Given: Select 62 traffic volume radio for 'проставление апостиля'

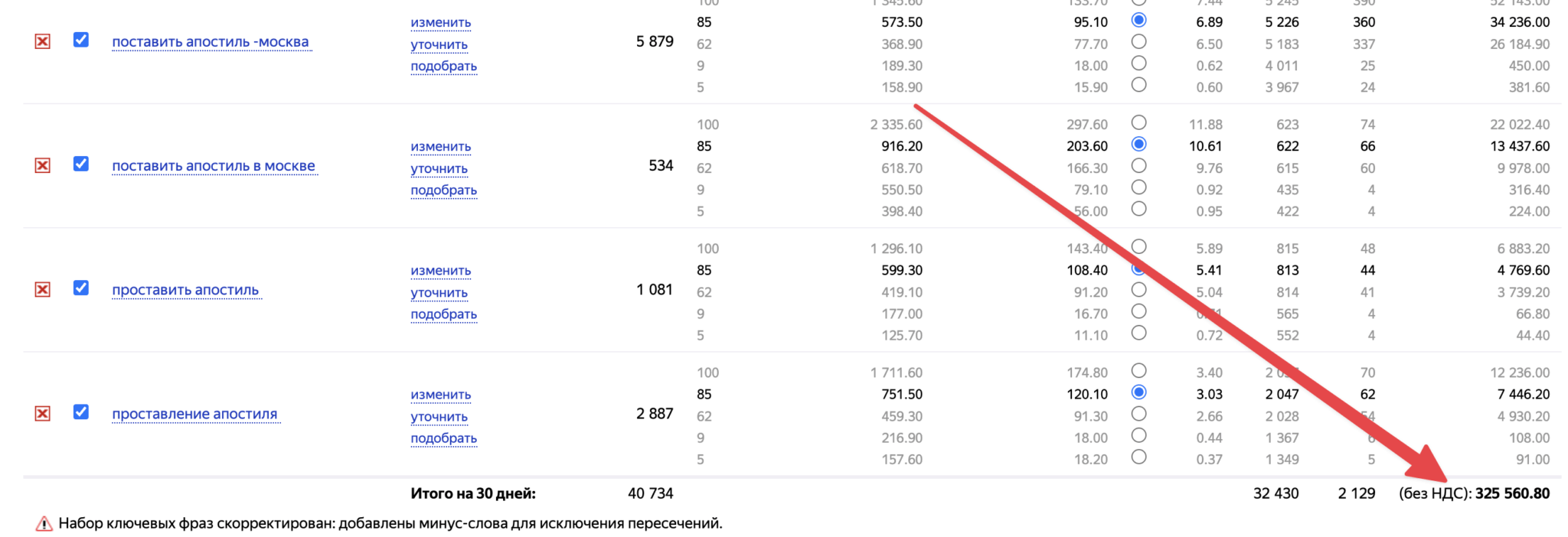Looking at the screenshot, I should (x=1138, y=414).
